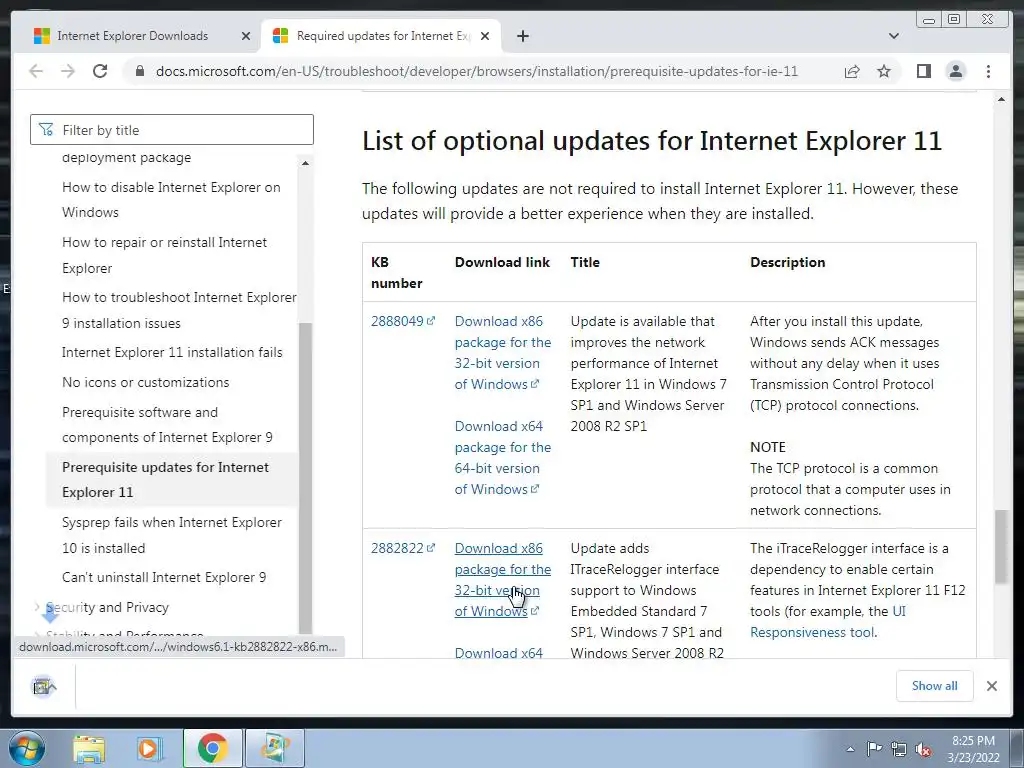Screen dimensions: 1024x768
Task: Download x86 package for KB 2888049
Action: click(x=503, y=353)
